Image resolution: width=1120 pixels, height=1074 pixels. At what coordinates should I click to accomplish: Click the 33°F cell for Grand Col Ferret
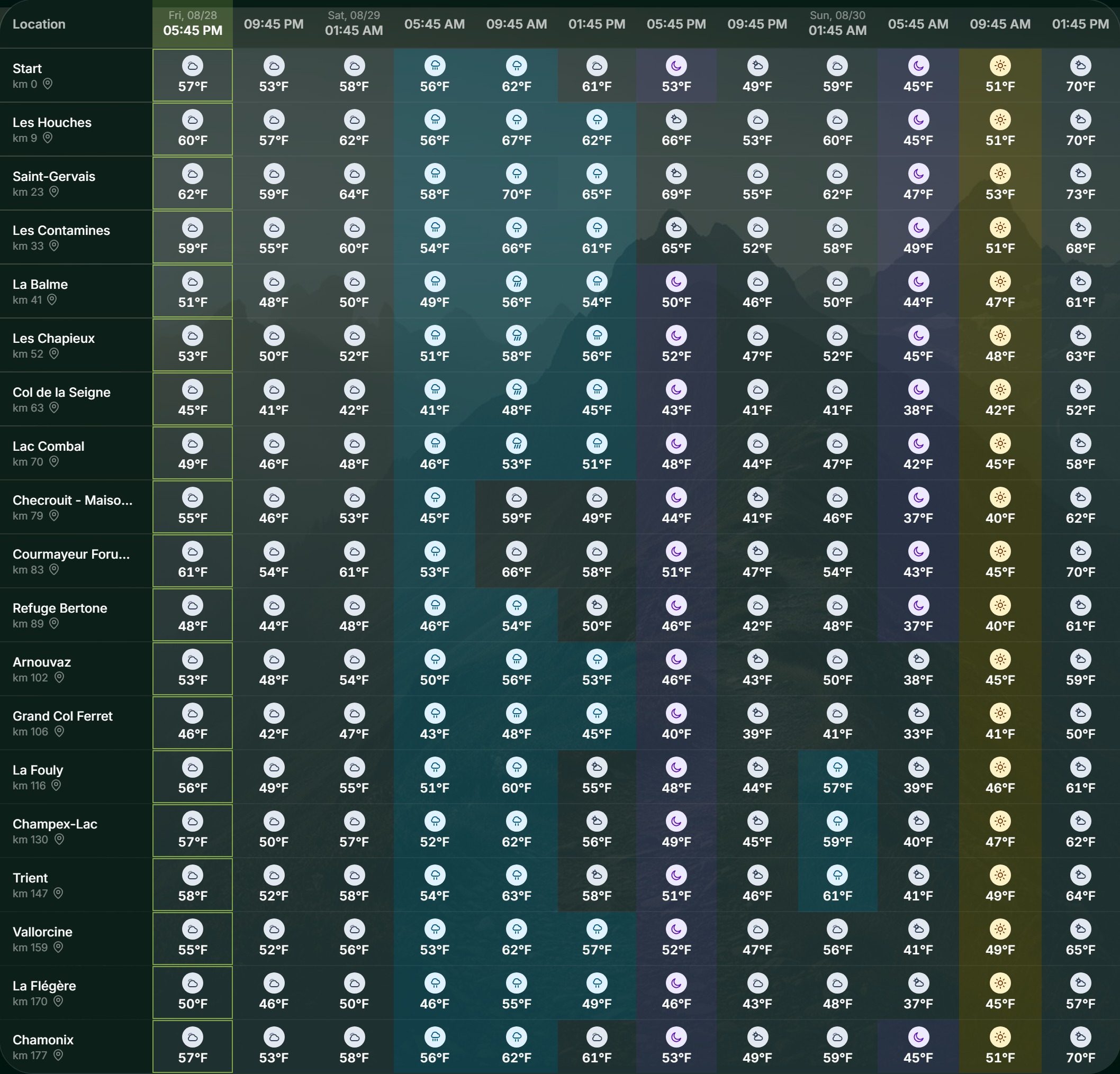pos(918,723)
